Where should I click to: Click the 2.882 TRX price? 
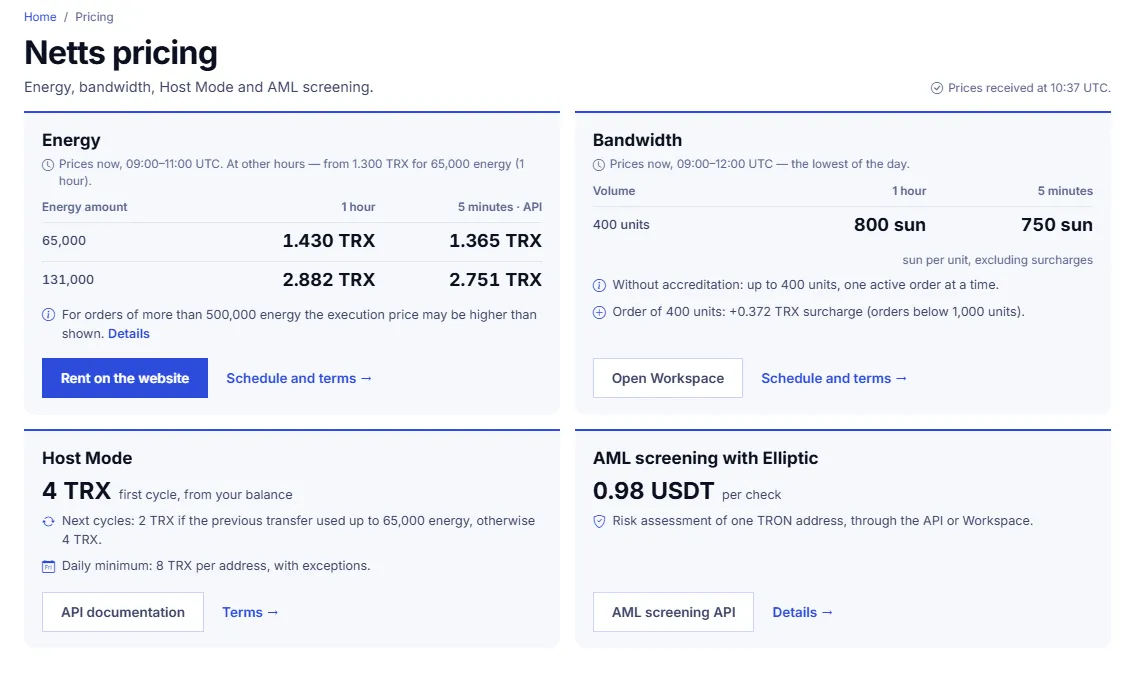(329, 280)
